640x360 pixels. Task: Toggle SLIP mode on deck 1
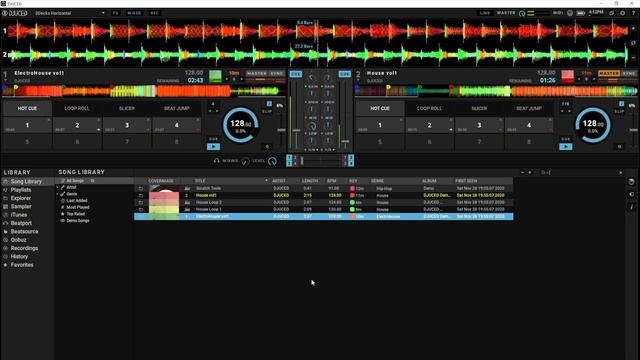coord(267,111)
